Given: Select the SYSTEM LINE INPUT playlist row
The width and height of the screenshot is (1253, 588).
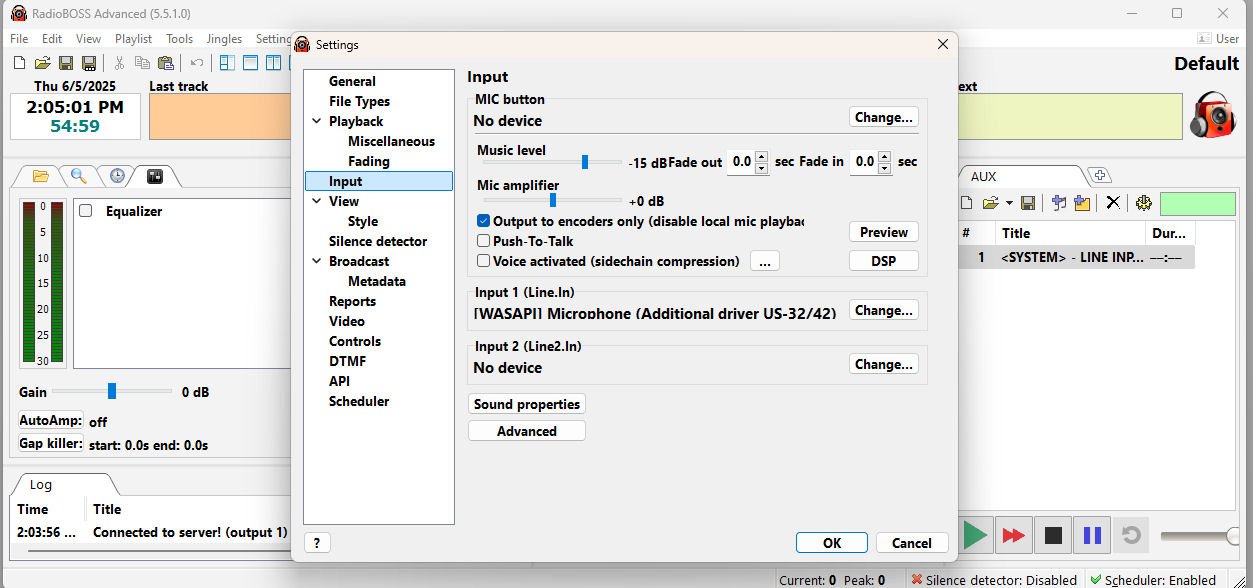Looking at the screenshot, I should coord(1076,257).
